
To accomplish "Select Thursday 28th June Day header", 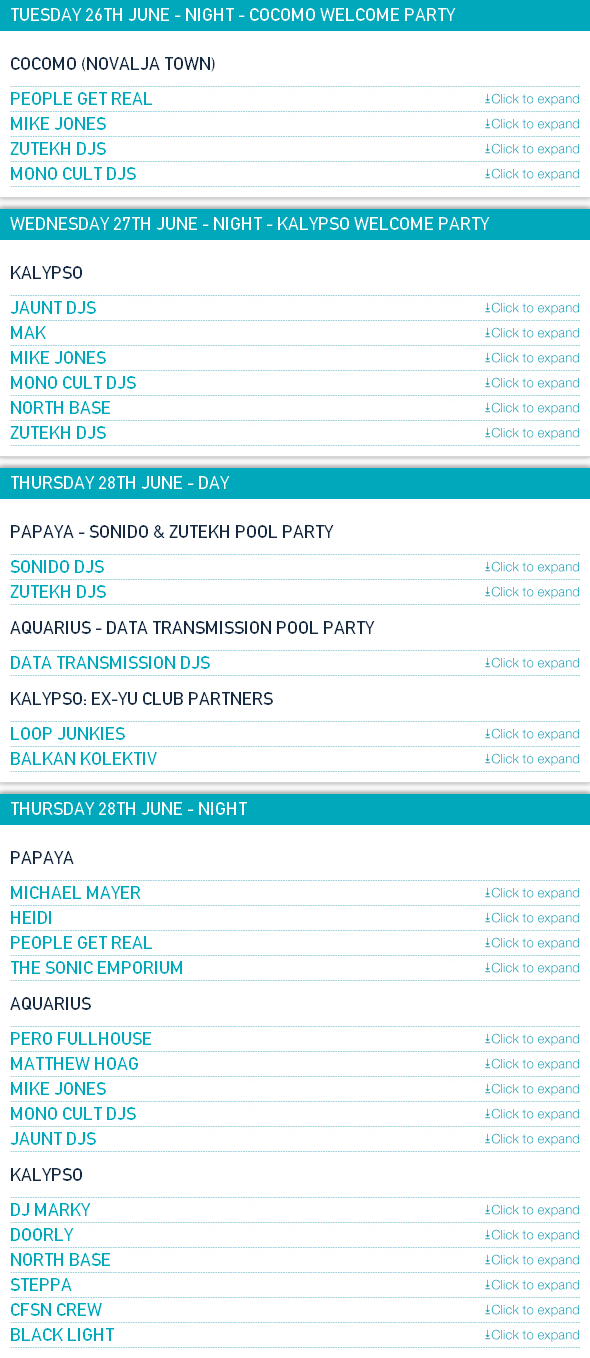I will (x=295, y=483).
